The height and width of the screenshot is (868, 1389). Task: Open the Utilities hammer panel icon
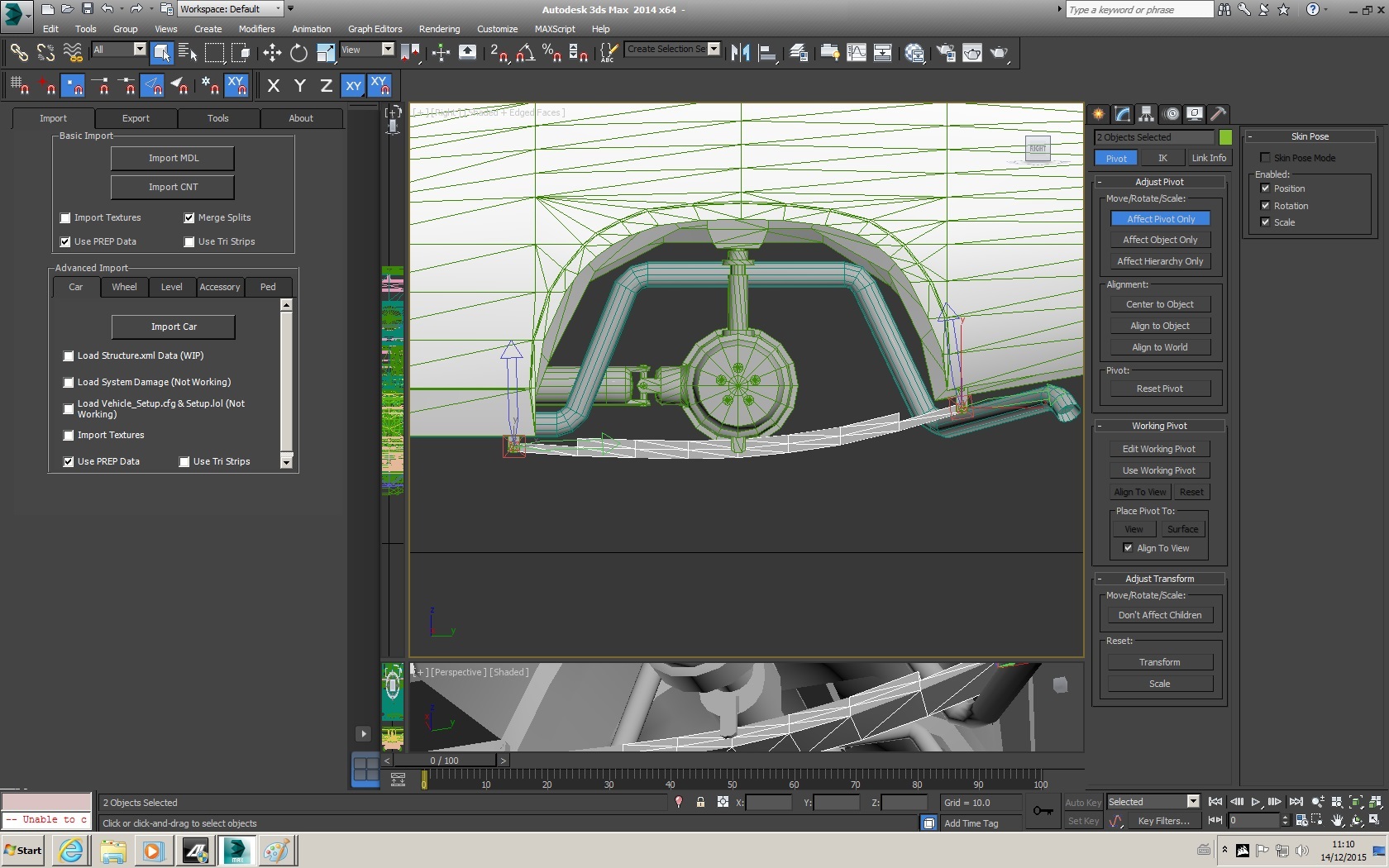click(x=1217, y=114)
